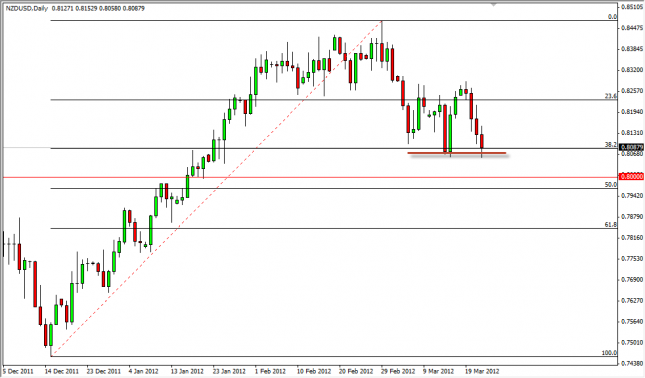
Task: Click the 1 Feb 2012 date label
Action: pyautogui.click(x=270, y=371)
